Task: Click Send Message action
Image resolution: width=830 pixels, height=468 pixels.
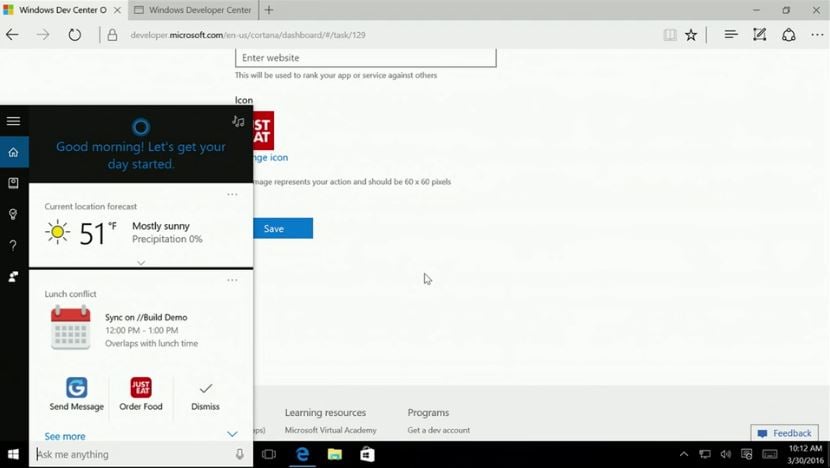Action: click(77, 394)
